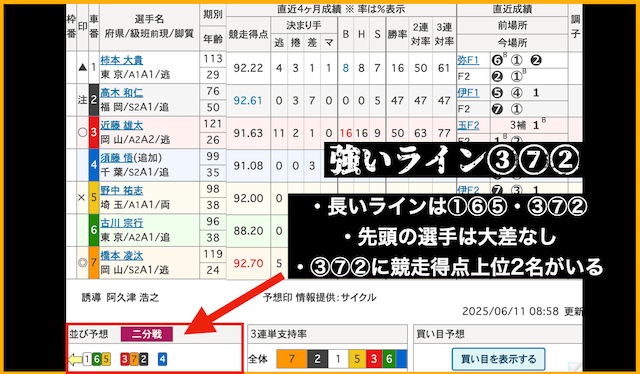This screenshot has width=640, height=374.
Task: Click the 2025/06/11 08:58 更新 timestamp
Action: coord(522,312)
